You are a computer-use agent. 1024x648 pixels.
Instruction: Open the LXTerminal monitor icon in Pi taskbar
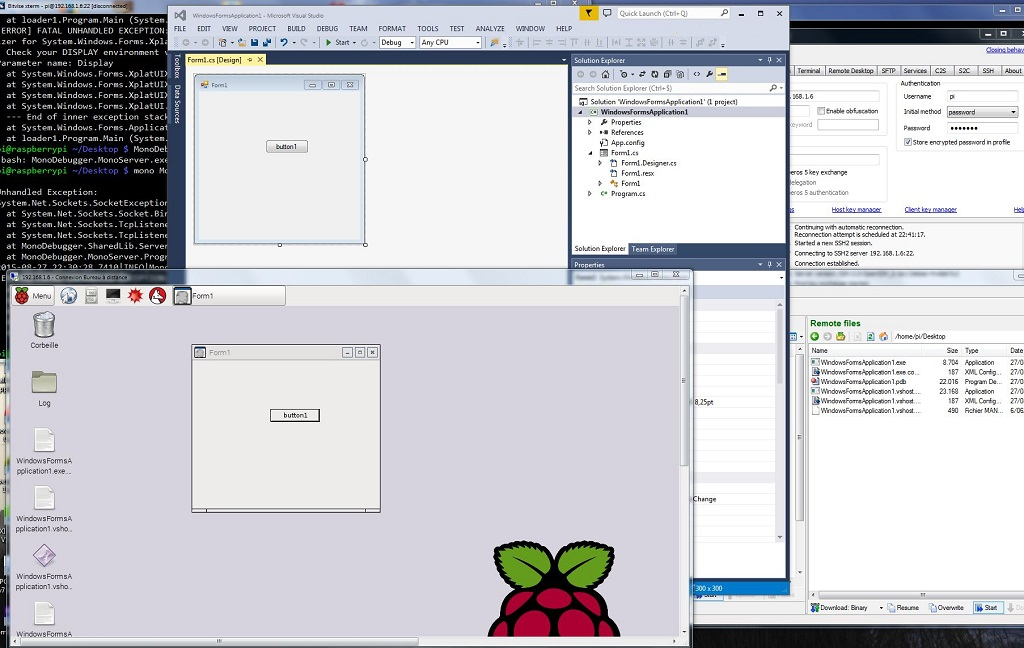(x=113, y=296)
